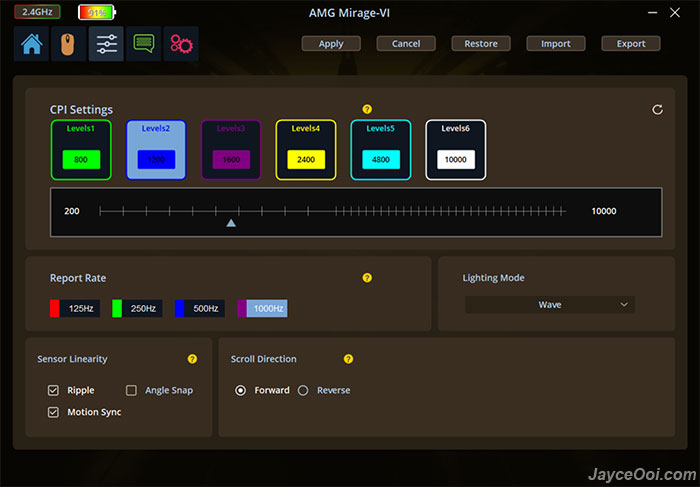Image resolution: width=700 pixels, height=487 pixels.
Task: Reset CPI settings with the refresh icon
Action: point(657,110)
